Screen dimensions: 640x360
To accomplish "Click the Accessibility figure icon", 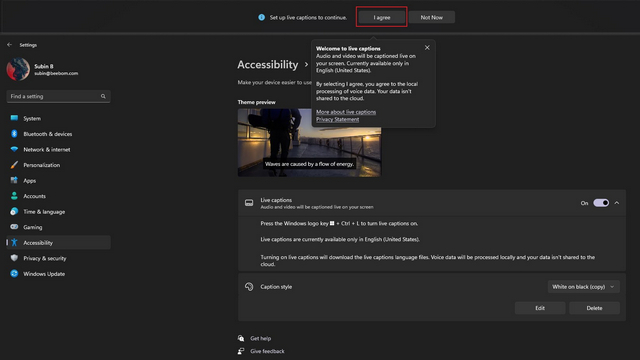I will coord(14,242).
